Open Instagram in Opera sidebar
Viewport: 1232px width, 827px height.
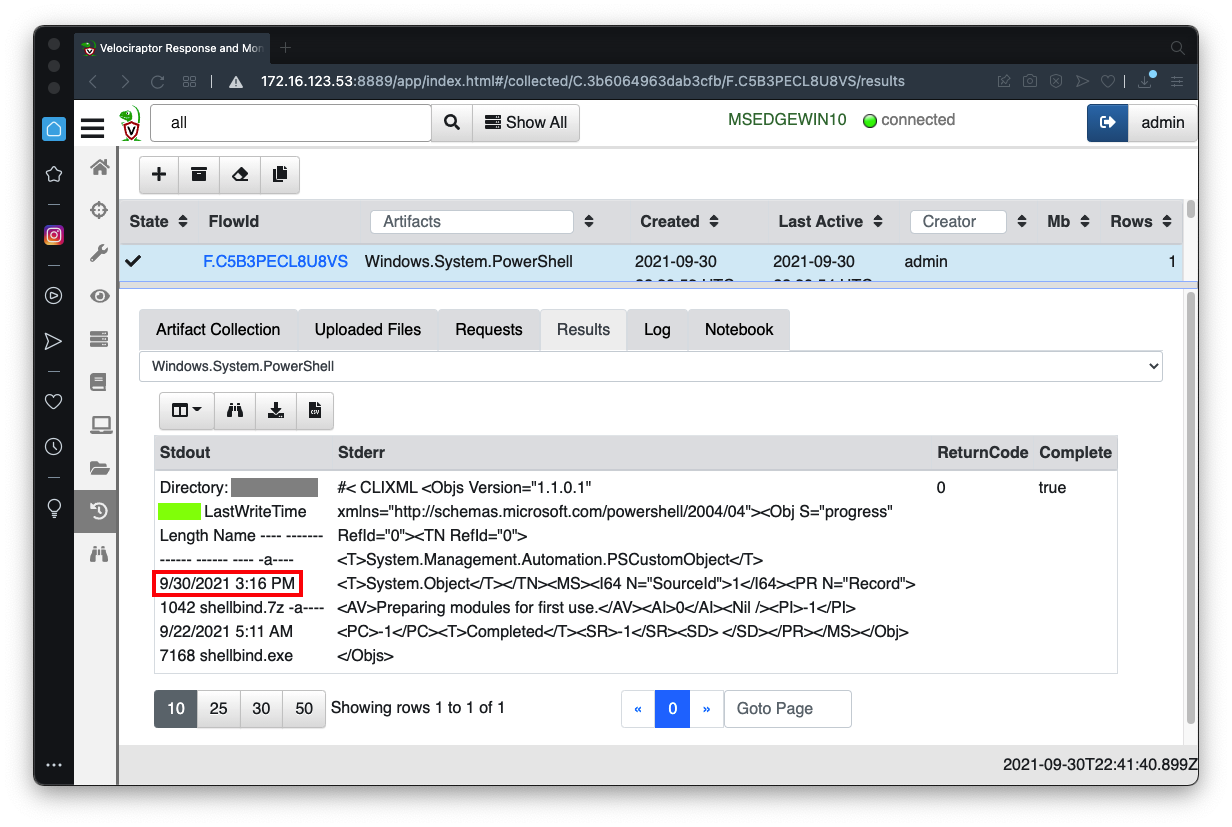pos(54,236)
